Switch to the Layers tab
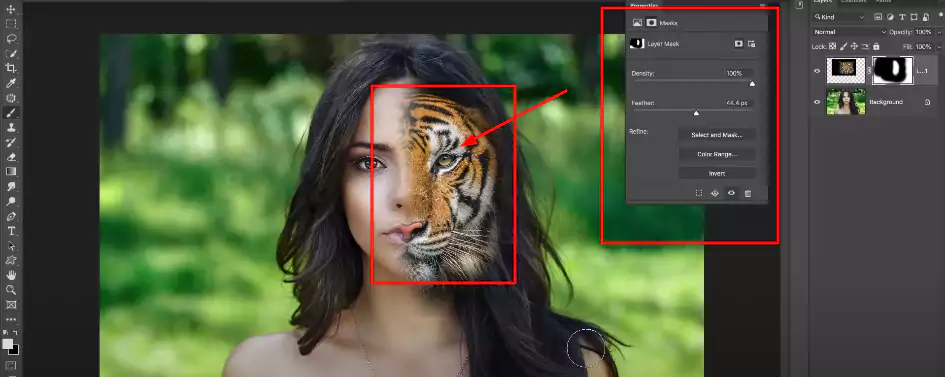Viewport: 945px width, 377px height. [x=822, y=2]
